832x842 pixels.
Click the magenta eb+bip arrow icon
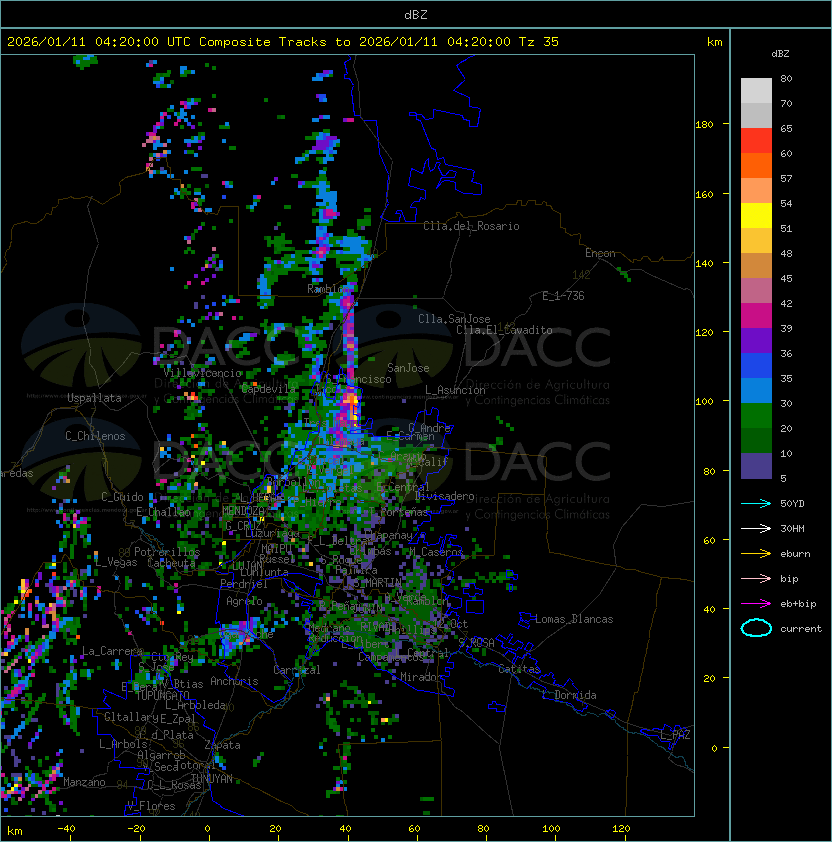click(756, 604)
